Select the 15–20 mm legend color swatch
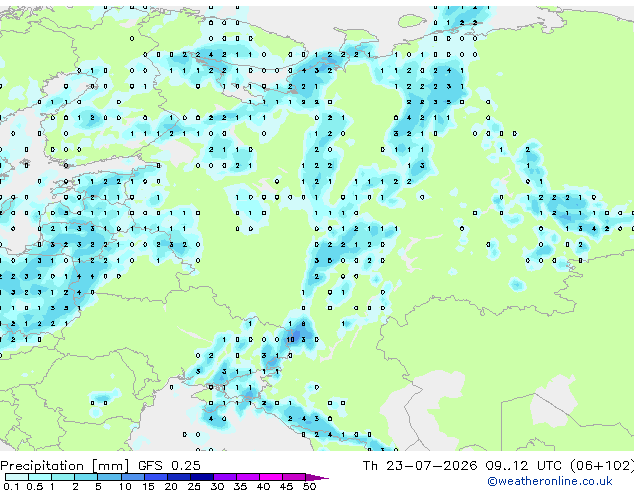Viewport: 634px width, 490px height. pyautogui.click(x=156, y=477)
